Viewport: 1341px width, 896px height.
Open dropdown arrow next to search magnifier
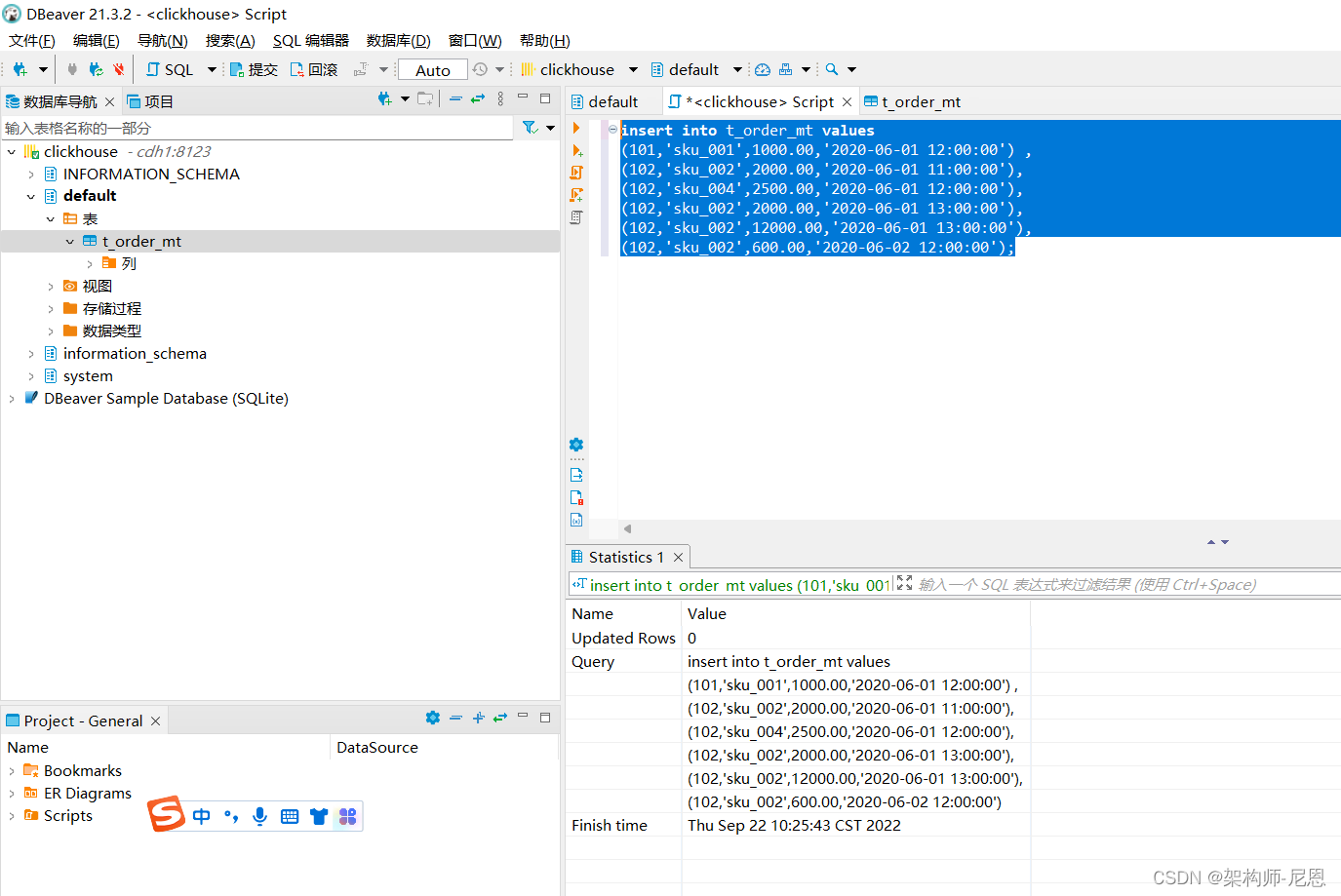pos(851,69)
